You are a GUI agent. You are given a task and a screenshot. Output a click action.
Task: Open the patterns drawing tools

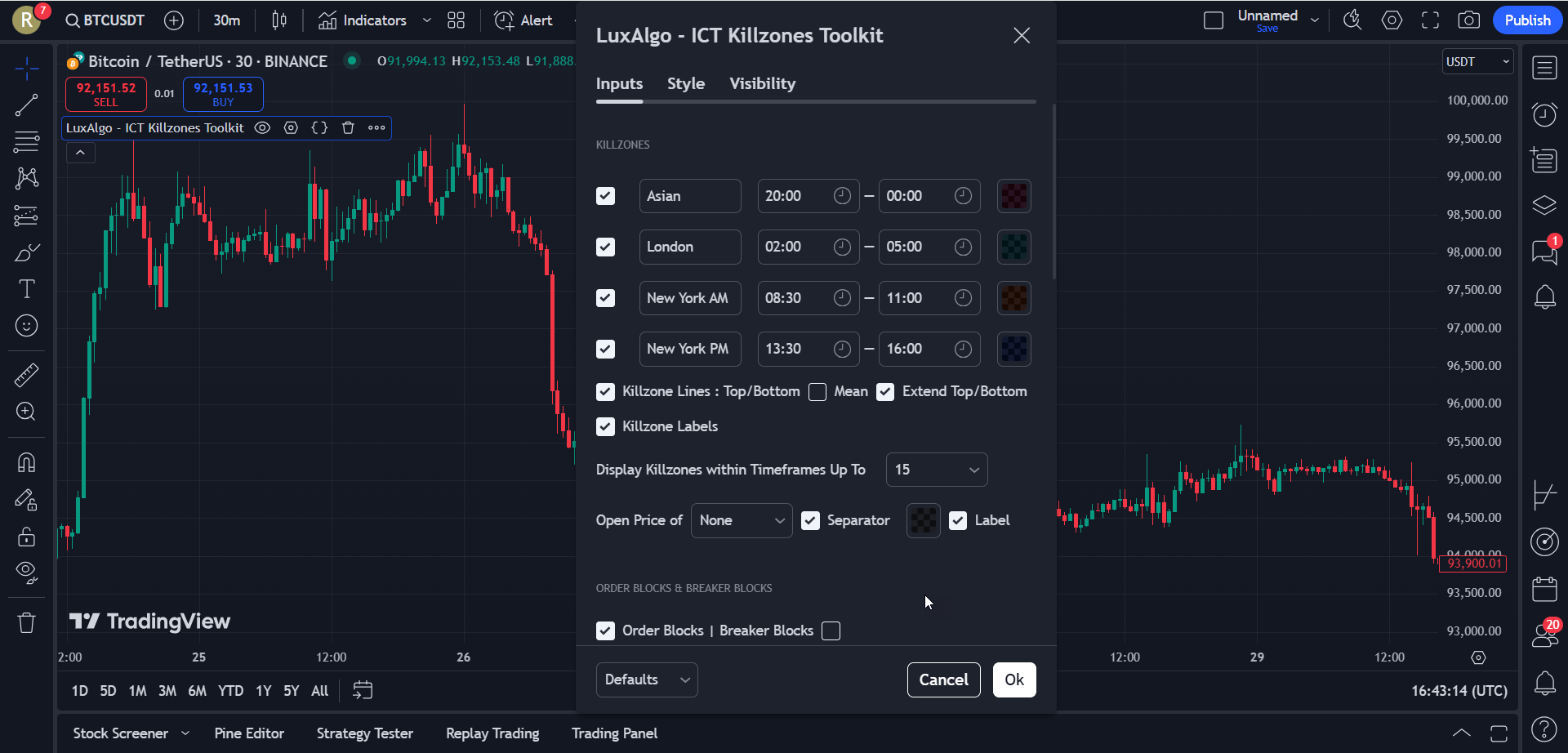(27, 178)
